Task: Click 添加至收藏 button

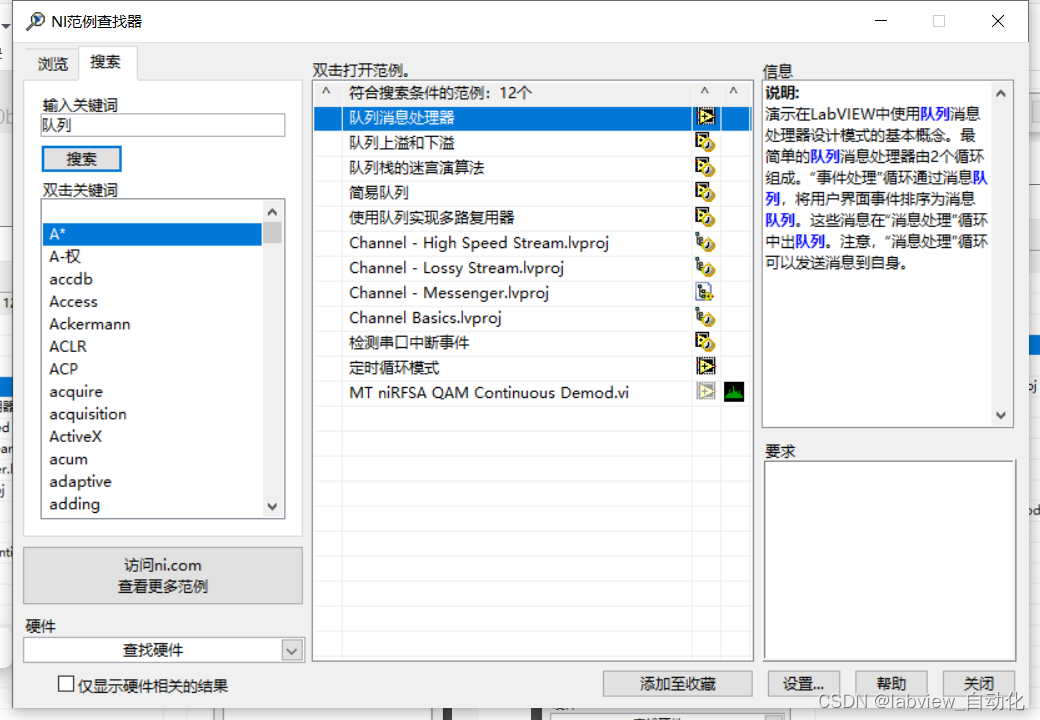Action: pos(677,684)
